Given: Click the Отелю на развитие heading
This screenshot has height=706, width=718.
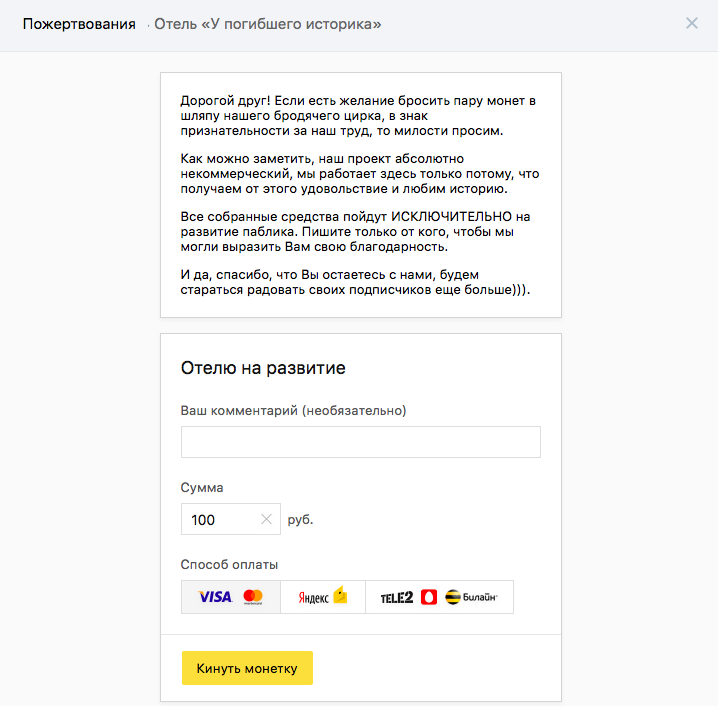Looking at the screenshot, I should pyautogui.click(x=263, y=368).
